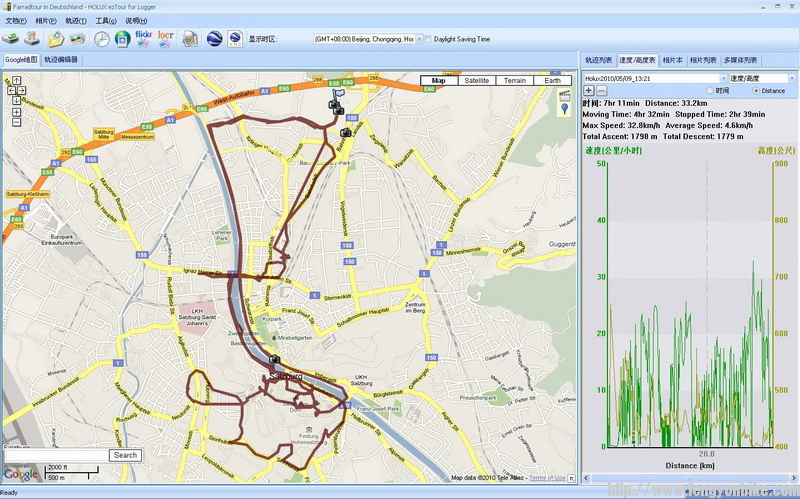Click the locr upload icon
Image resolution: width=800 pixels, height=499 pixels.
166,39
